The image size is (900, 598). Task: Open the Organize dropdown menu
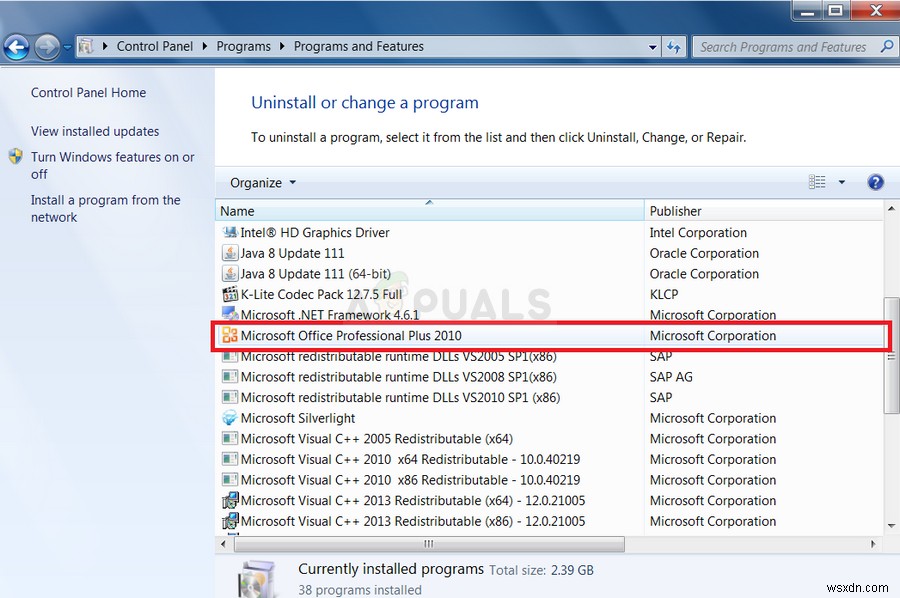point(259,182)
